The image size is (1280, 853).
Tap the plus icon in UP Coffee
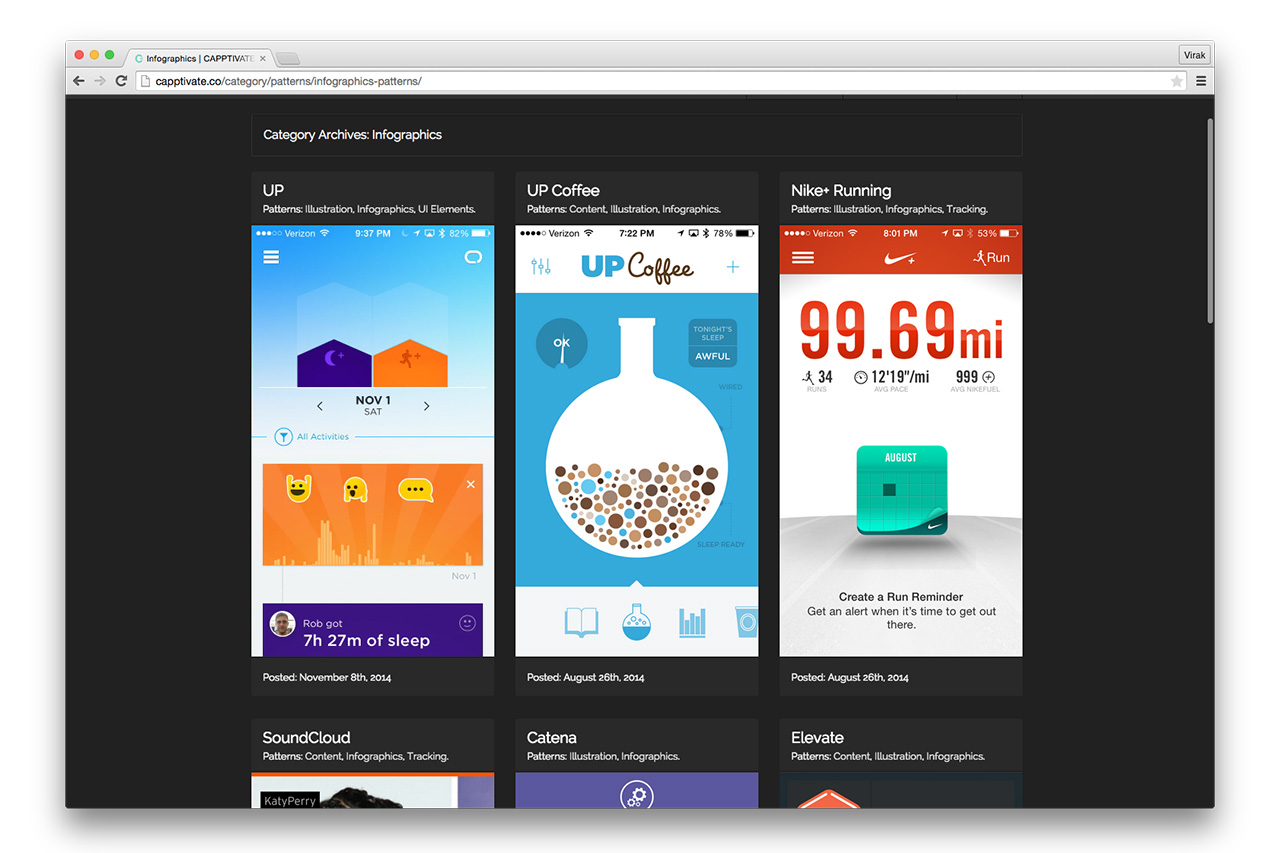pos(733,267)
